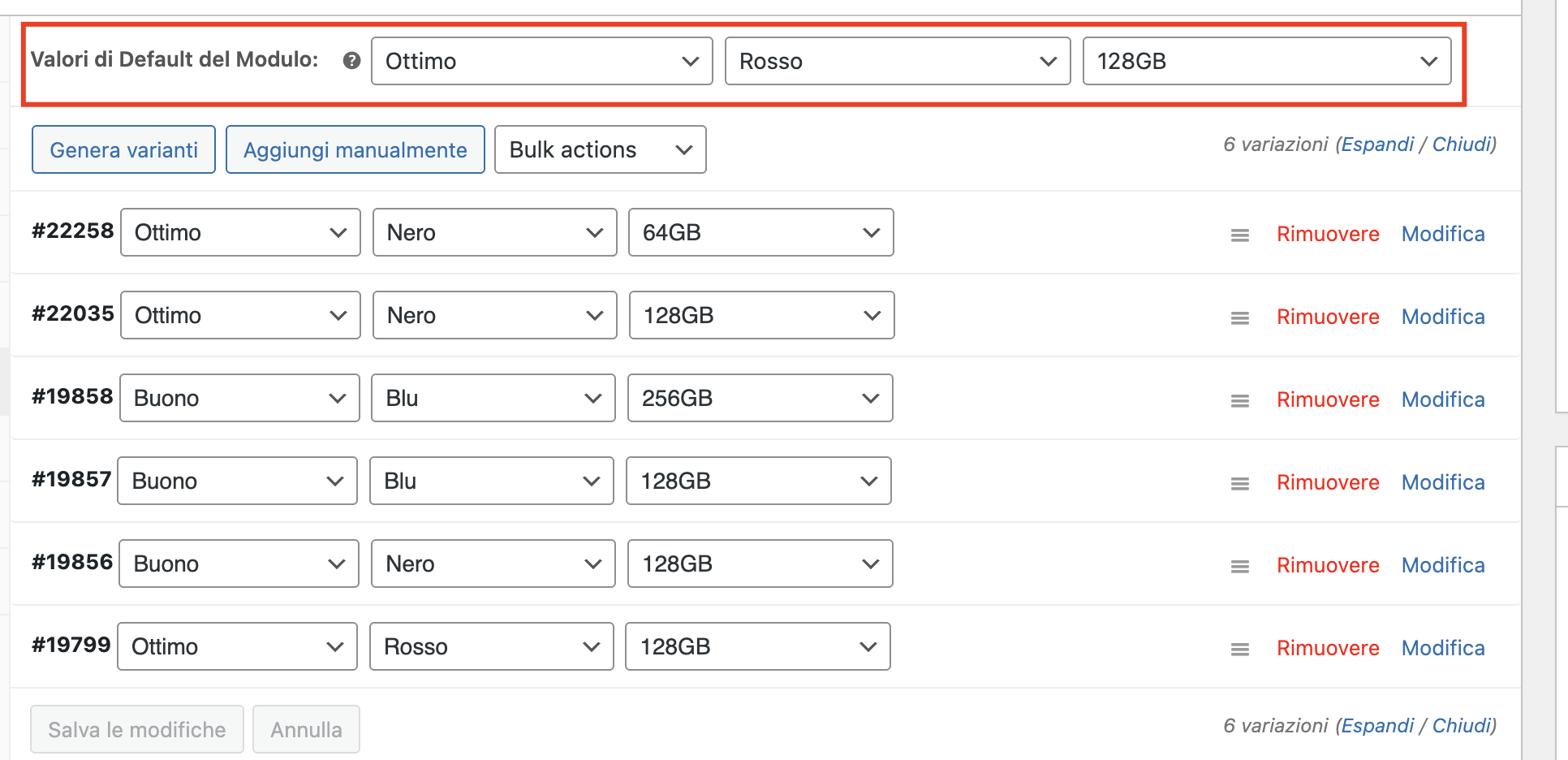Open condition dropdown for variation #19857
Viewport: 1568px width, 760px height.
tap(237, 481)
